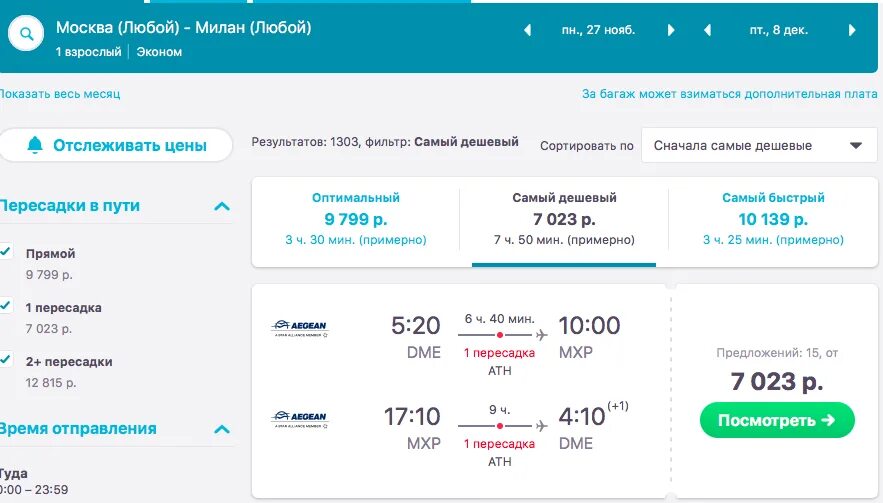Select the Самый быстрый tab

pyautogui.click(x=773, y=219)
